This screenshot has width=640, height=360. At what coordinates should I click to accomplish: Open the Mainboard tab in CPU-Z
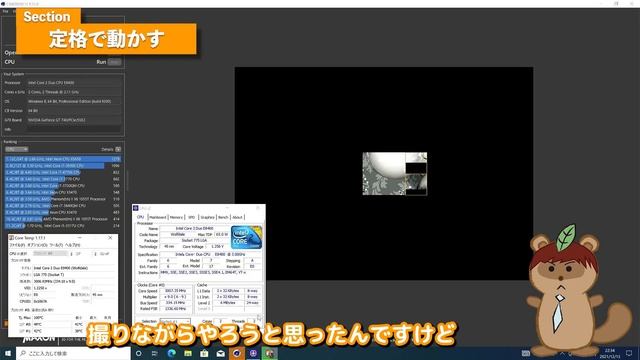tap(158, 217)
